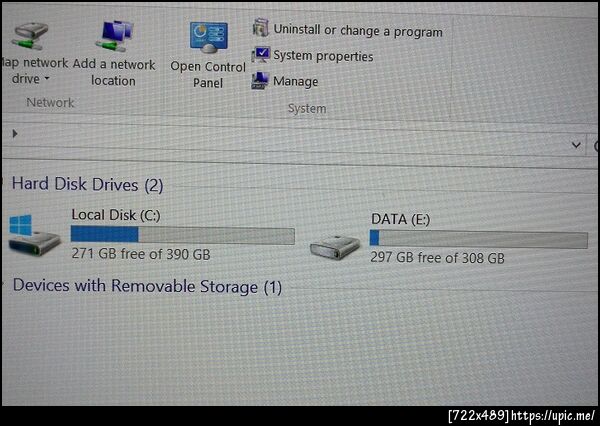This screenshot has width=600, height=426.
Task: Click the Manage computer icon
Action: click(260, 80)
